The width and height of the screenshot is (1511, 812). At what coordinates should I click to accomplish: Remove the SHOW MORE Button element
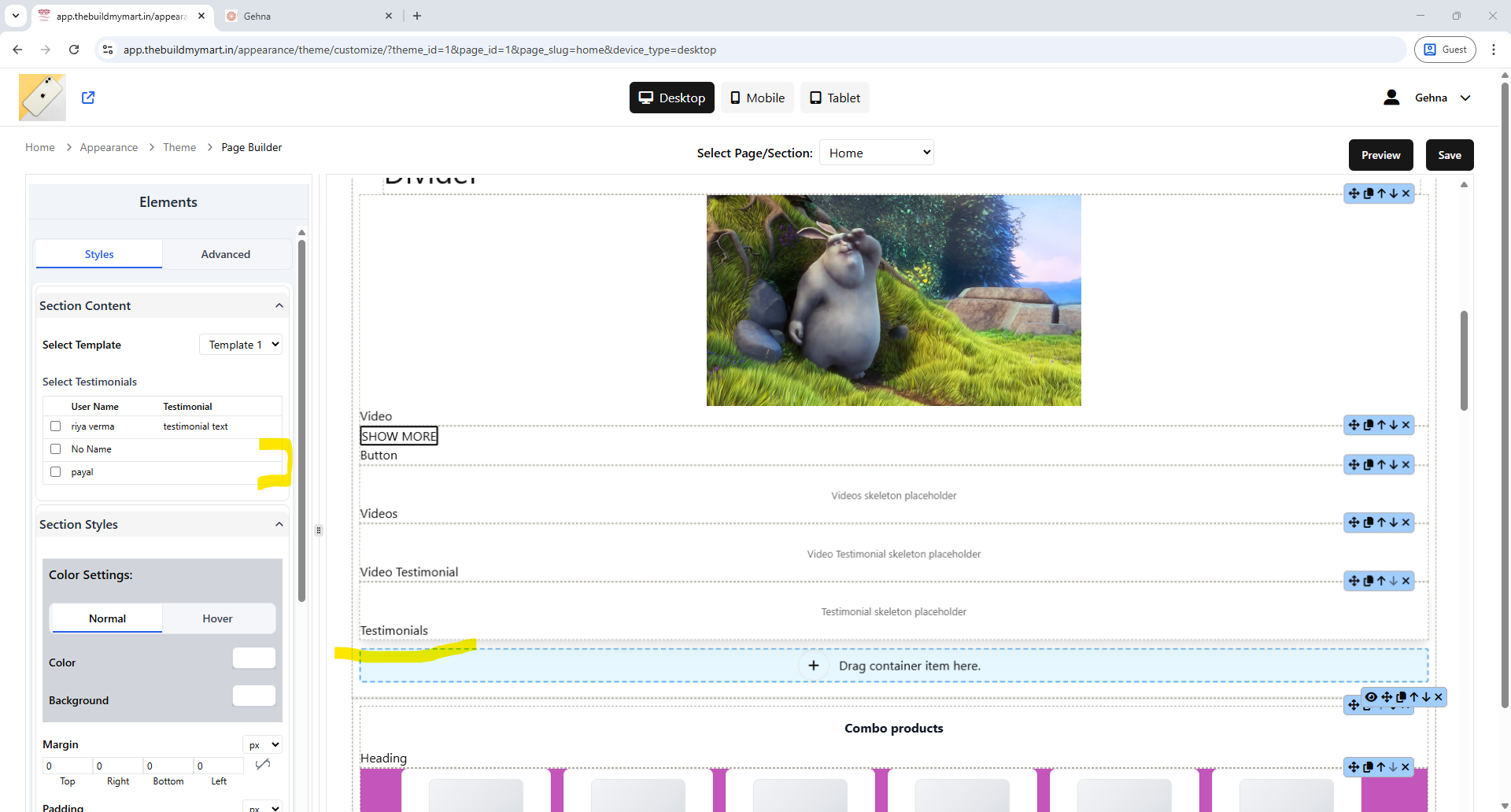pyautogui.click(x=1406, y=425)
